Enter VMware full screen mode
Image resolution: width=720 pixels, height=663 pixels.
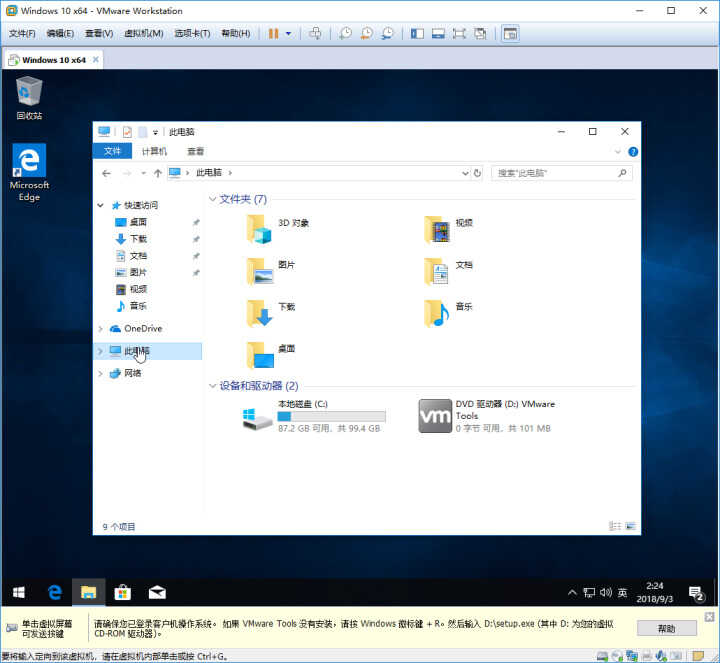coord(459,34)
